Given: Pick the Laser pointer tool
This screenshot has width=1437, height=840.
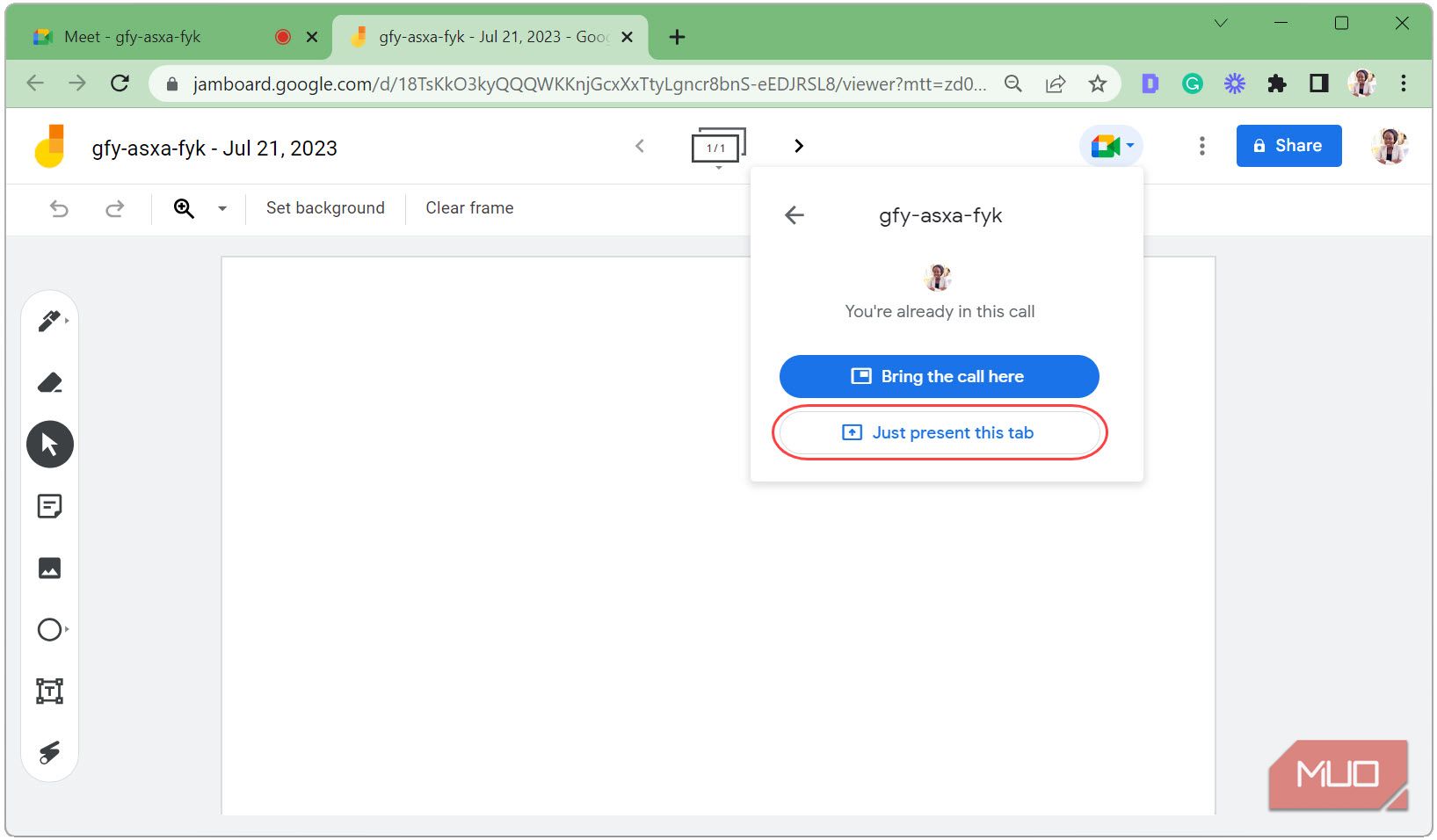Looking at the screenshot, I should tap(50, 752).
